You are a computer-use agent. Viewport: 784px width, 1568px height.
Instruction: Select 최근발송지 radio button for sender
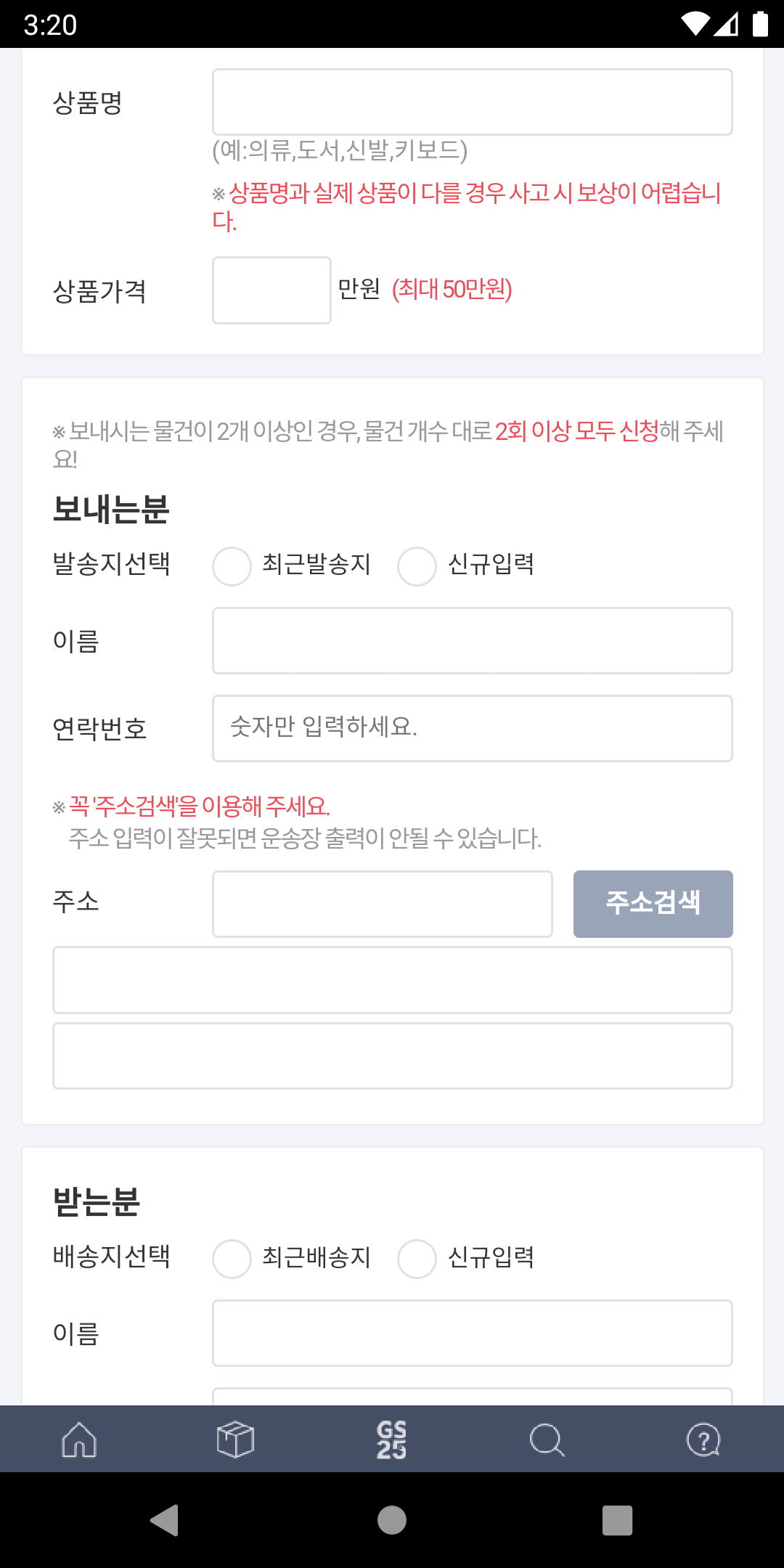pyautogui.click(x=232, y=566)
